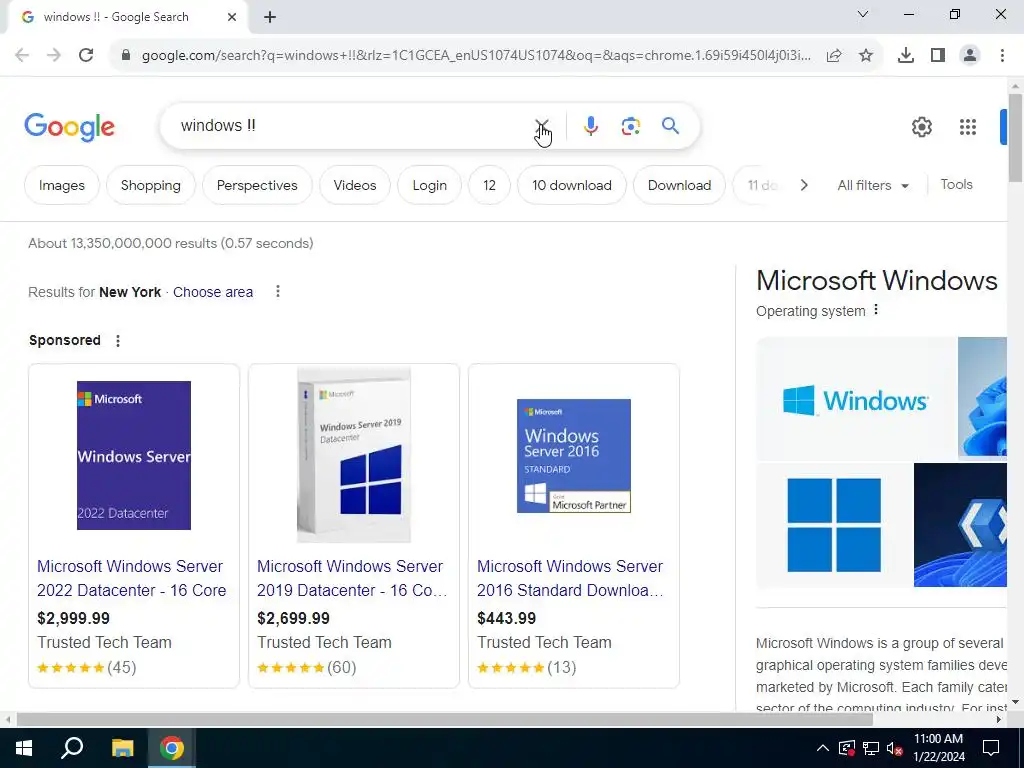Open the Windows logo wordmark image
Image resolution: width=1024 pixels, height=768 pixels.
(856, 399)
